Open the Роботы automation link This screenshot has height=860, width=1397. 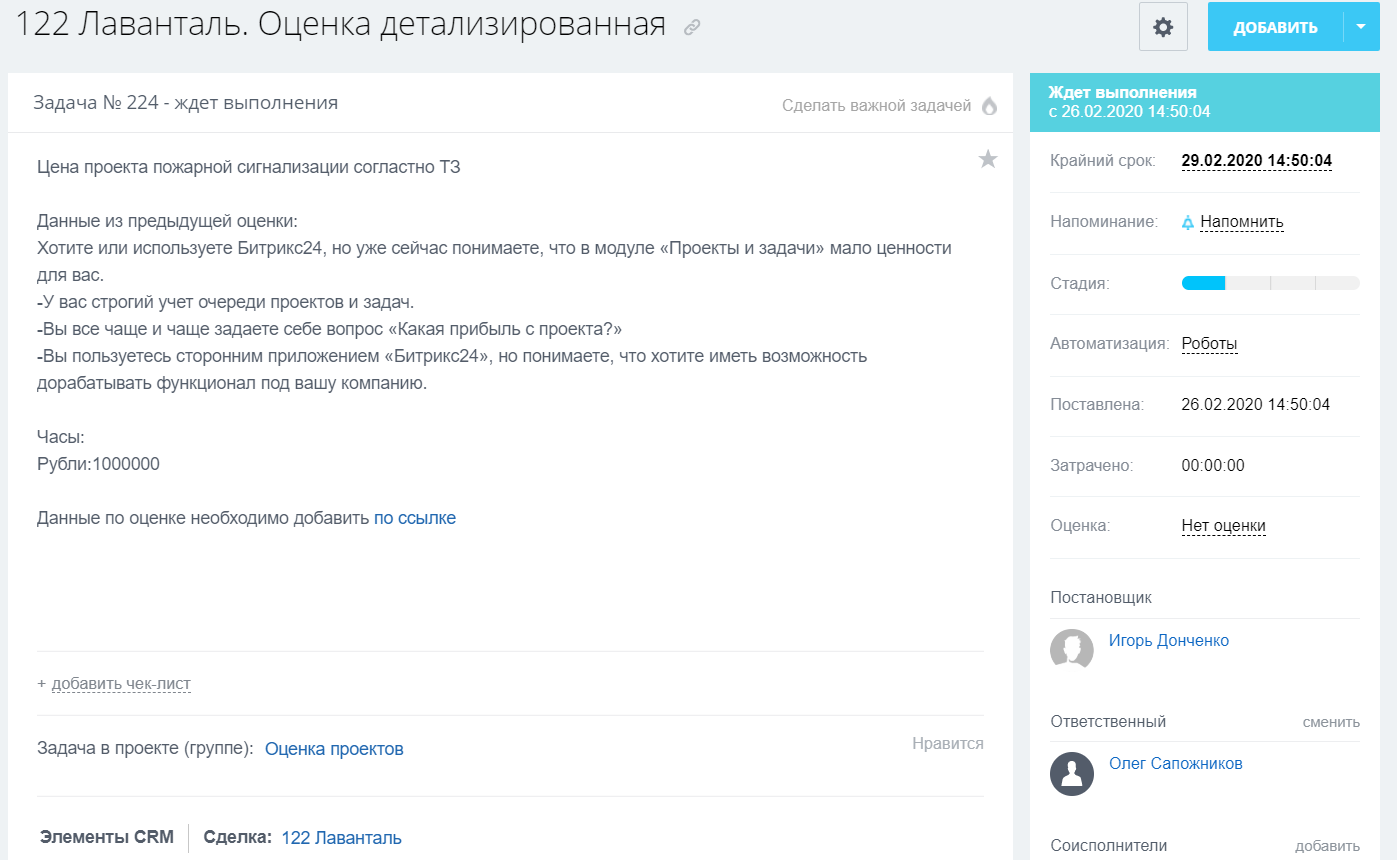coord(1209,344)
